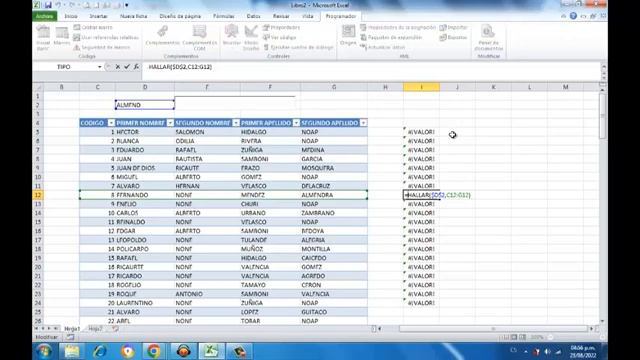Click Propiedades de la asignación
This screenshot has height=360, width=640.
pyautogui.click(x=398, y=27)
